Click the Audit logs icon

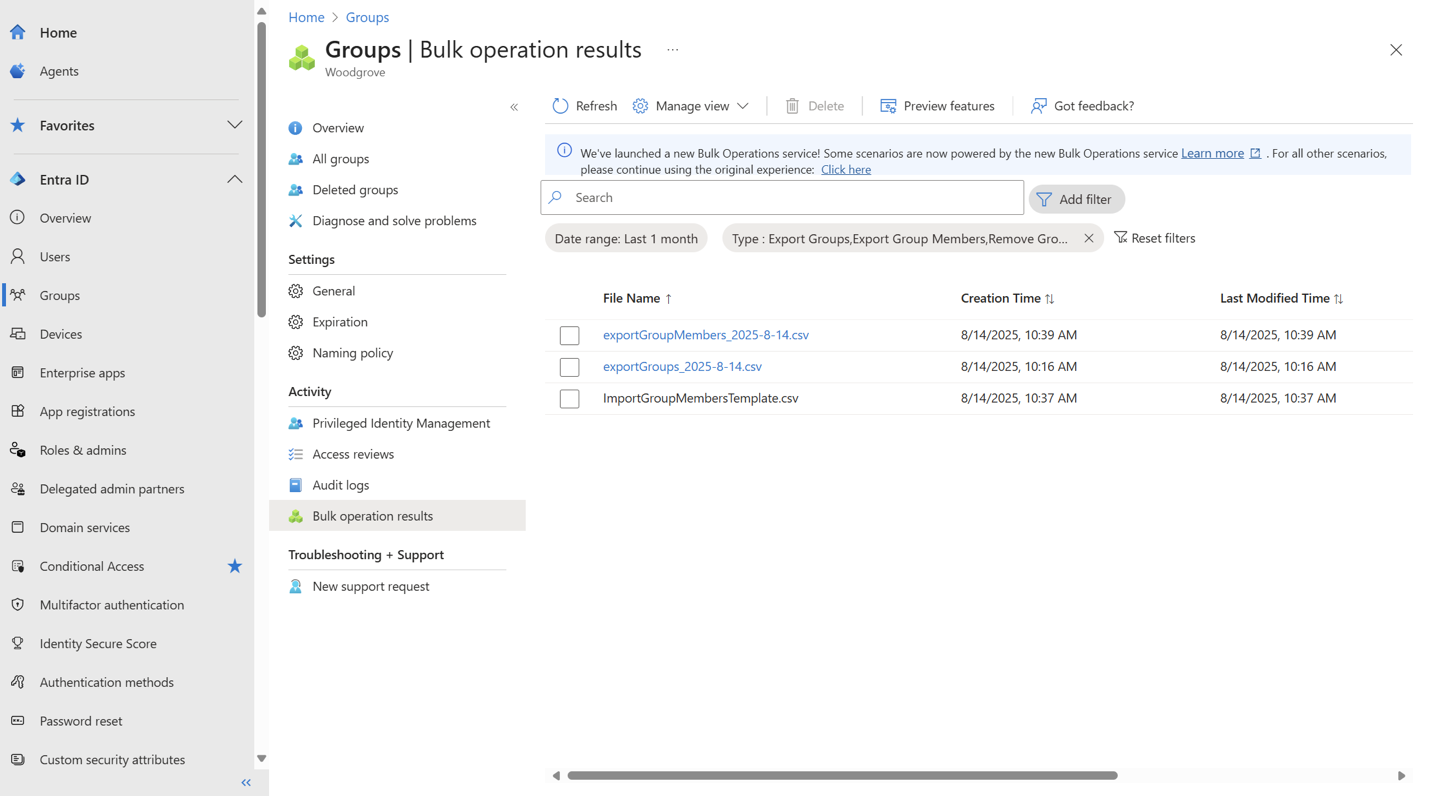(x=296, y=485)
